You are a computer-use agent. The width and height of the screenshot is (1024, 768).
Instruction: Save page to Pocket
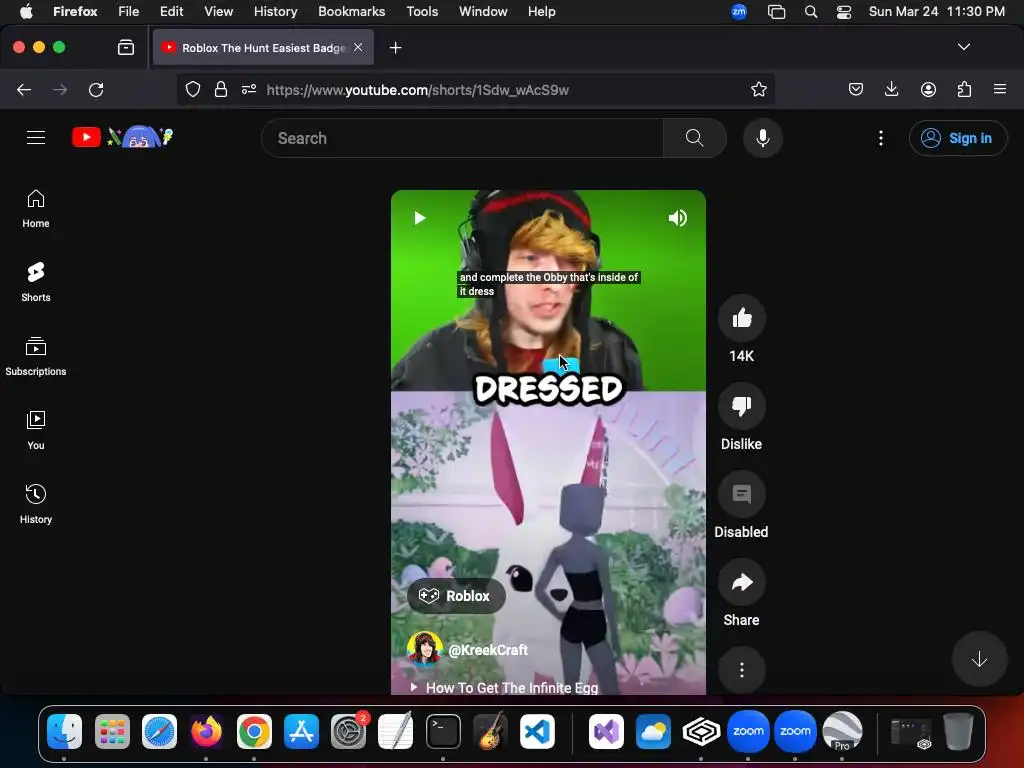(856, 89)
